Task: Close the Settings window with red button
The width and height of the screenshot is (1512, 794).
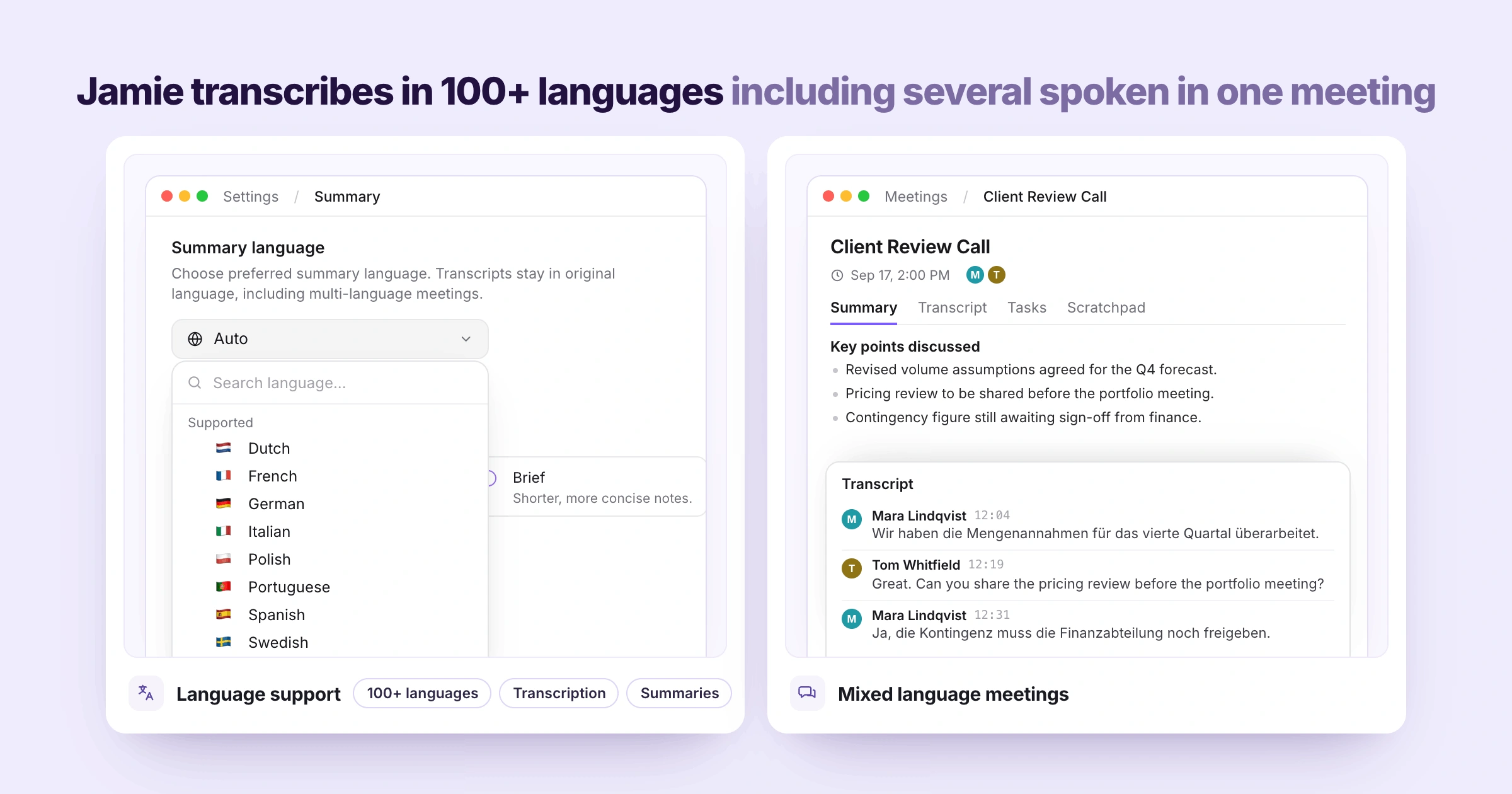Action: pos(167,196)
